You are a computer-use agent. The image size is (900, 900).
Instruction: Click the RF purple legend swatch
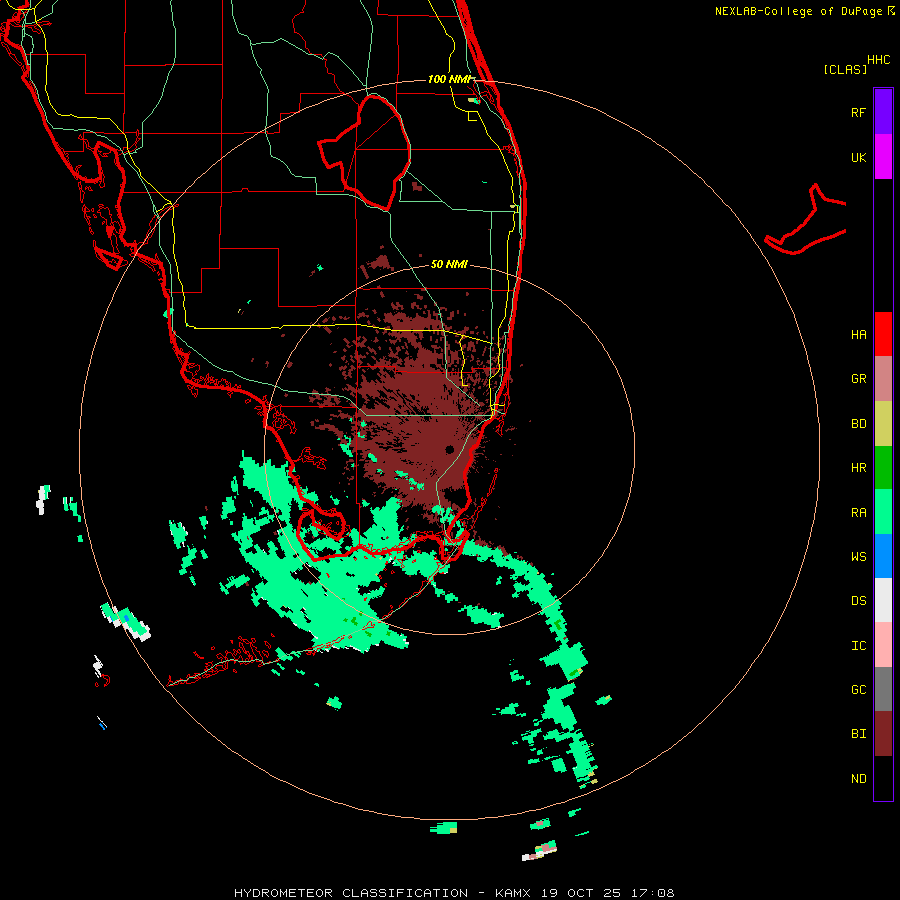(883, 112)
